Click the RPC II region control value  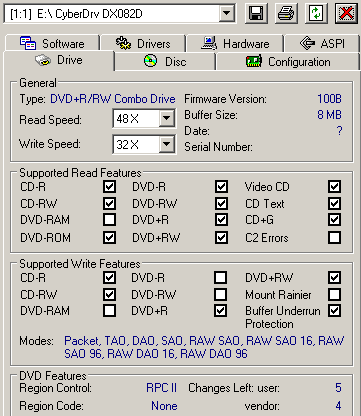(161, 388)
